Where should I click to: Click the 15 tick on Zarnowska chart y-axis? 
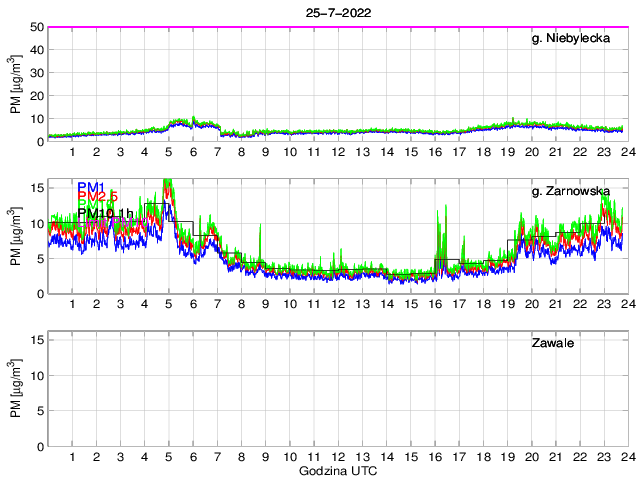(x=36, y=187)
